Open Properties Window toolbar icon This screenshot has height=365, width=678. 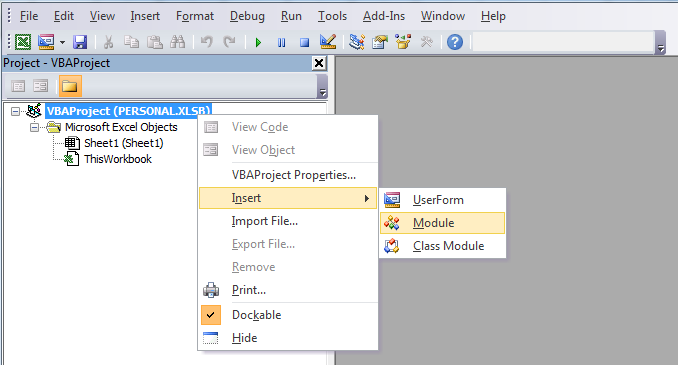(380, 42)
